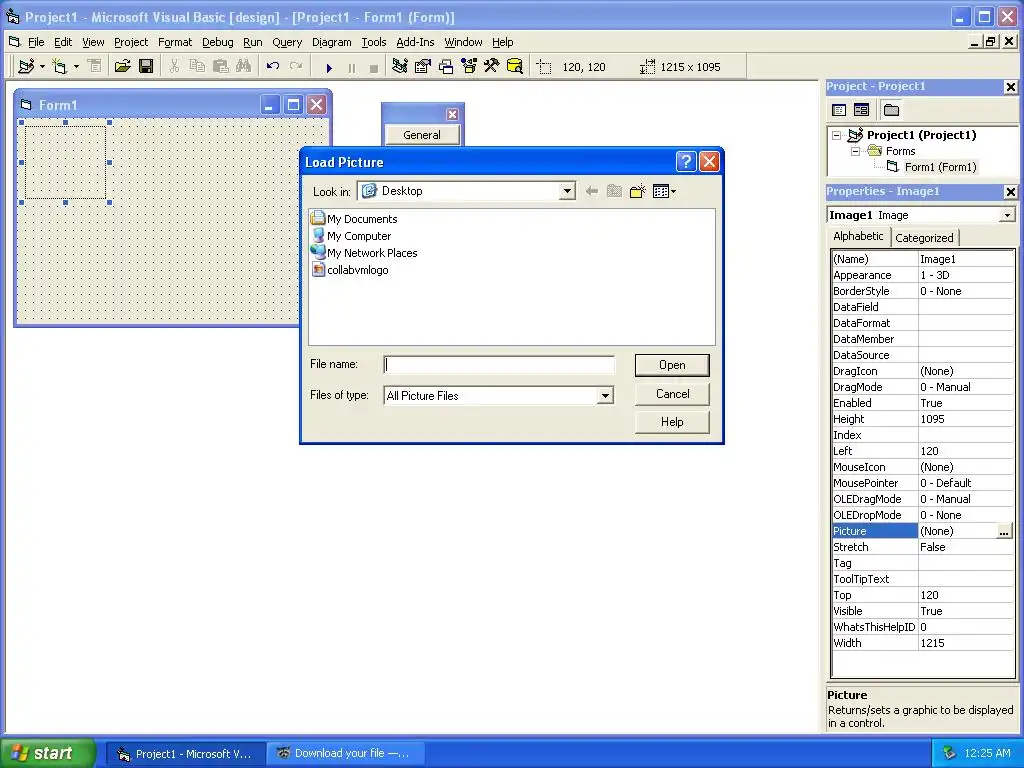Click the Redo arrow in the toolbar

[296, 66]
